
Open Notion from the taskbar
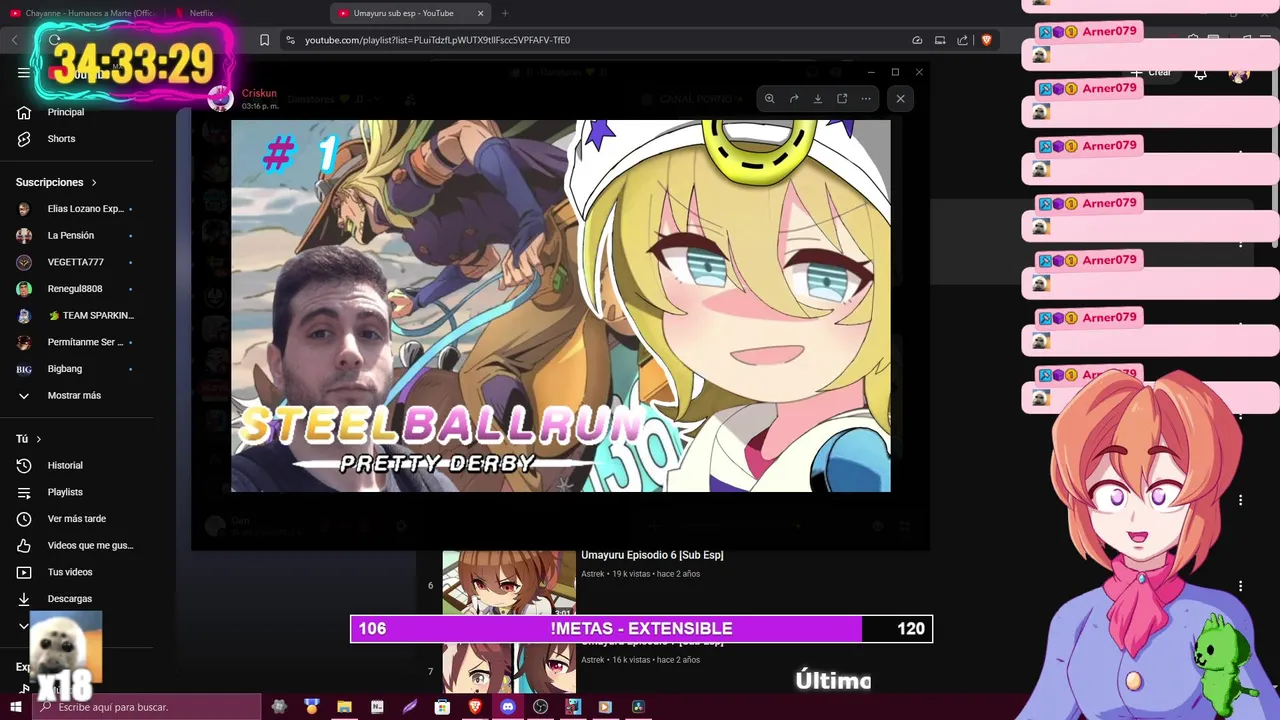coord(377,707)
